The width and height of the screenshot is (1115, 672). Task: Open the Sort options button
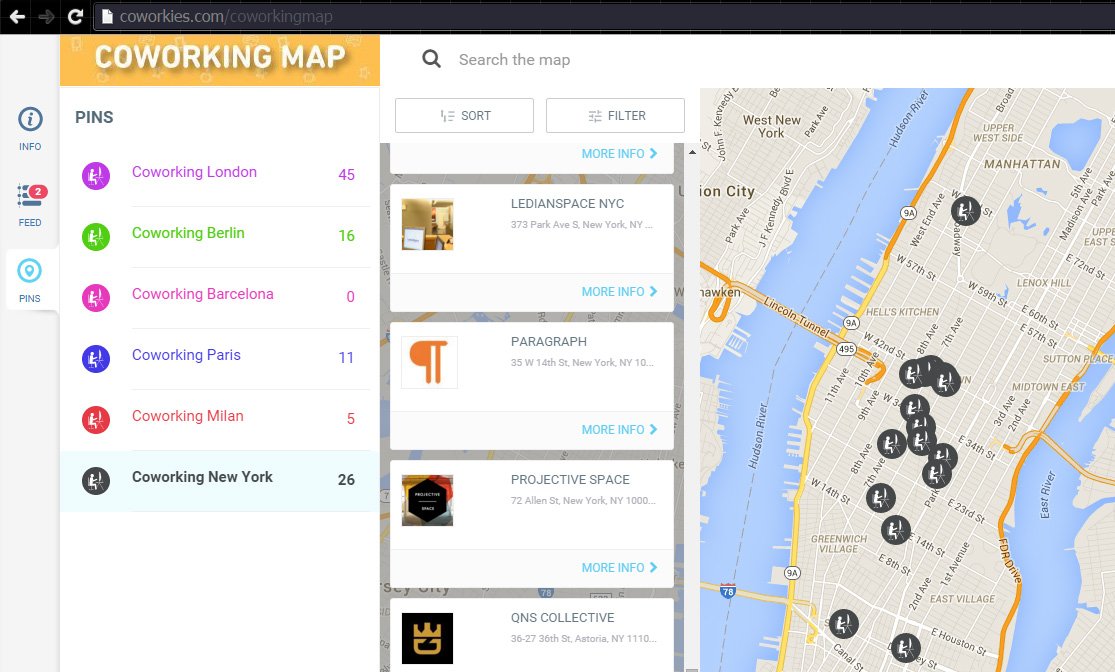(x=464, y=115)
